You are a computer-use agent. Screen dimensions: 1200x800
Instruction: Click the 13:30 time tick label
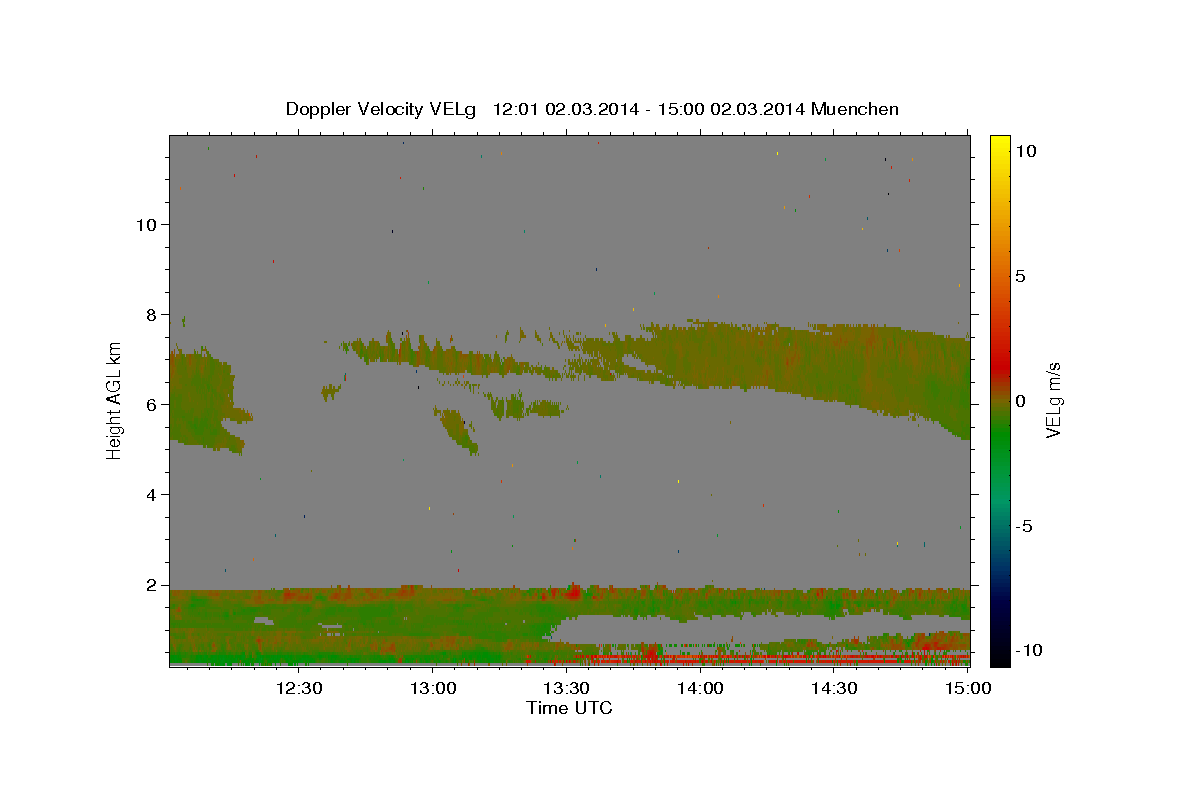(x=566, y=688)
